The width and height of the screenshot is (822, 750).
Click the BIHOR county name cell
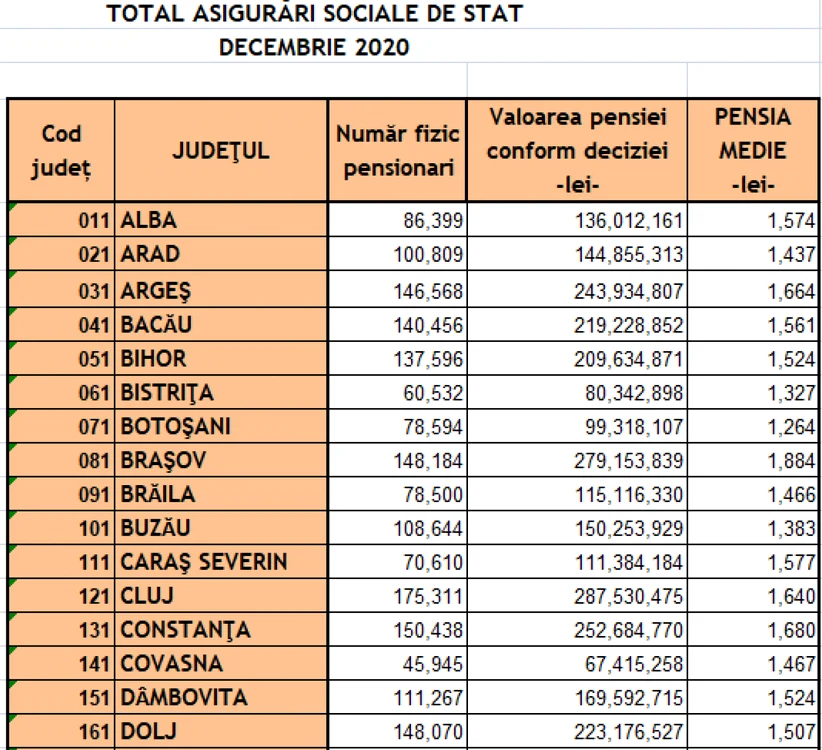pos(221,358)
